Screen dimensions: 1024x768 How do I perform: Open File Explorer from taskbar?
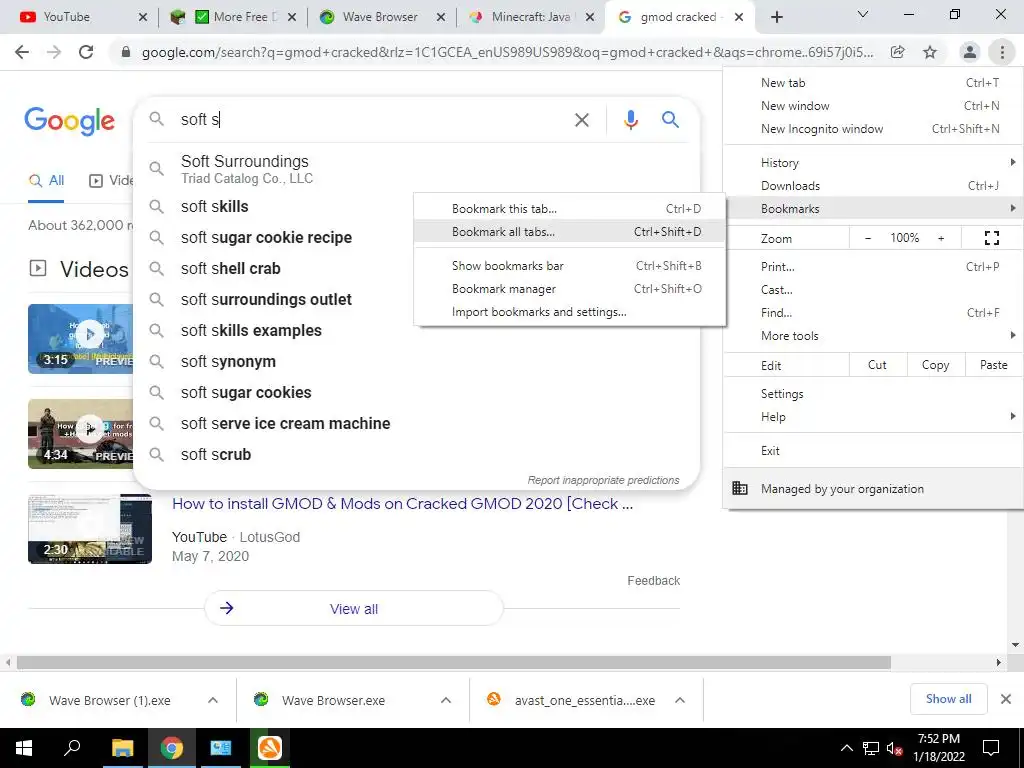pyautogui.click(x=122, y=748)
